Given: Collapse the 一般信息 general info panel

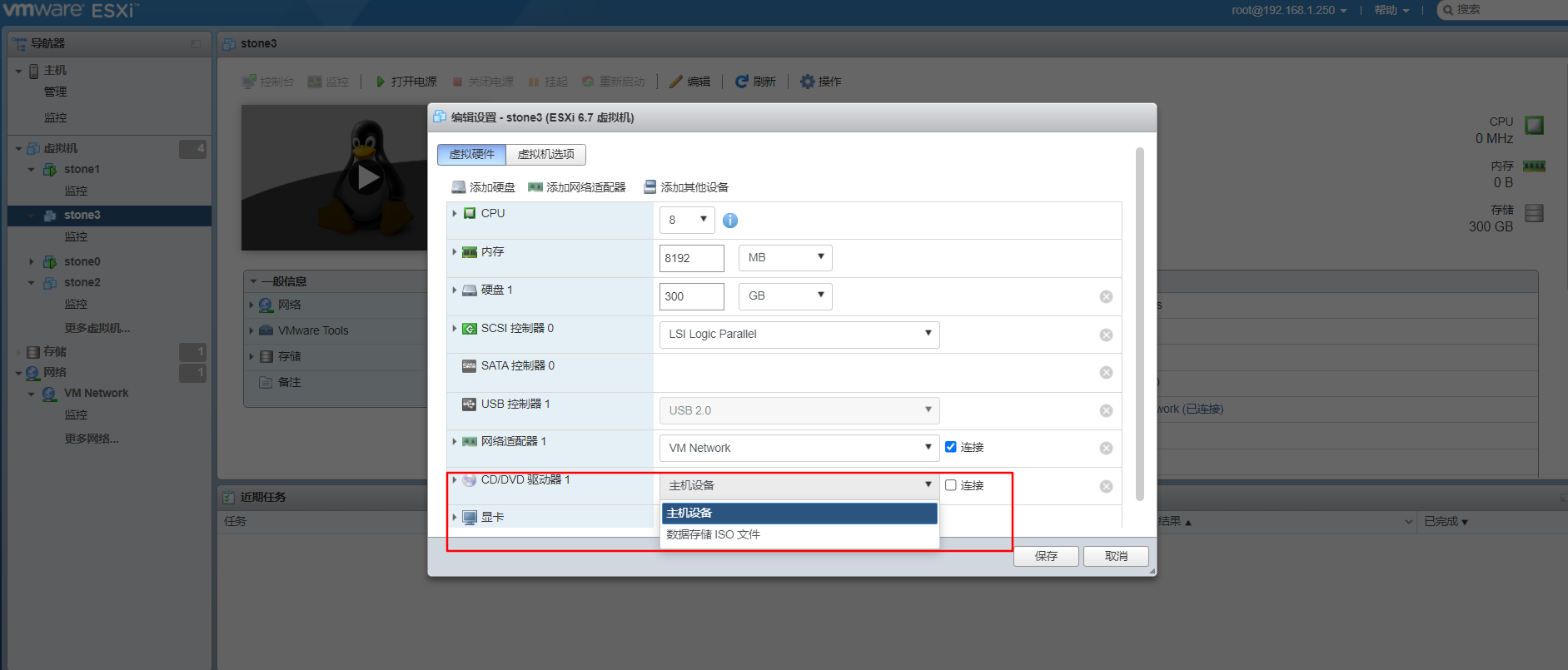Looking at the screenshot, I should coord(253,282).
